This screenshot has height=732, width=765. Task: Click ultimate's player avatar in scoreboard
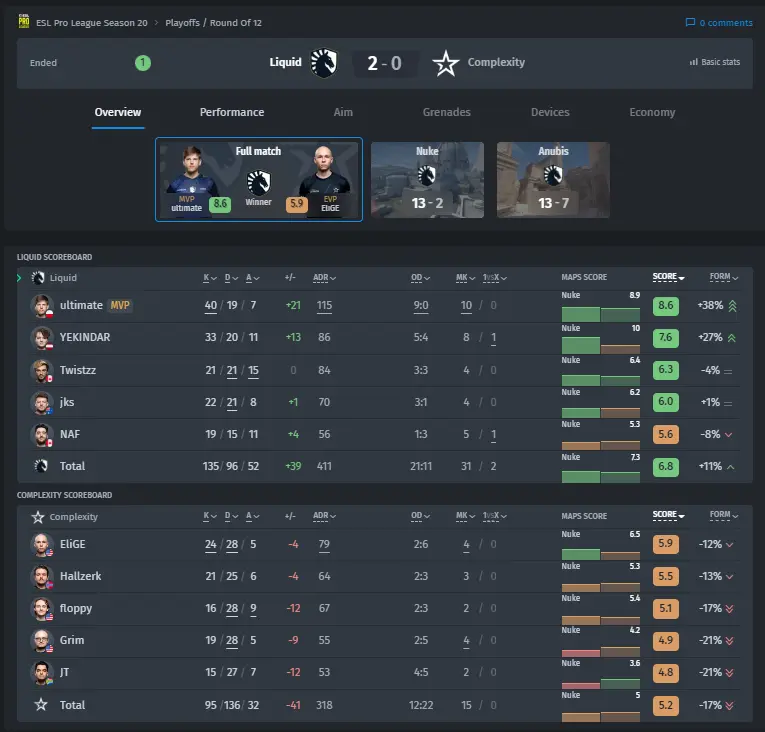point(42,305)
